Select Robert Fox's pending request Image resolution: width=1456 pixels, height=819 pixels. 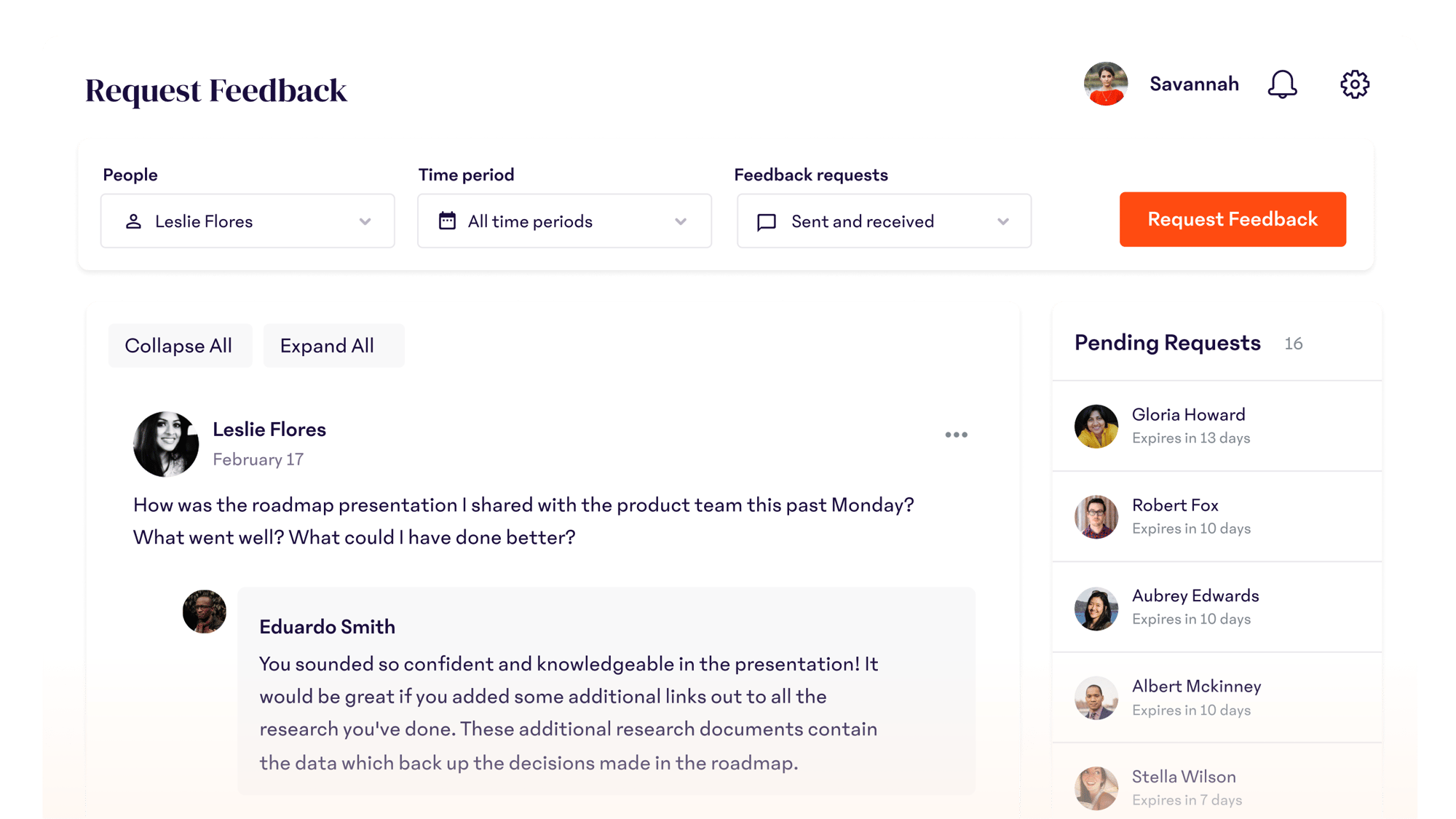point(1216,517)
